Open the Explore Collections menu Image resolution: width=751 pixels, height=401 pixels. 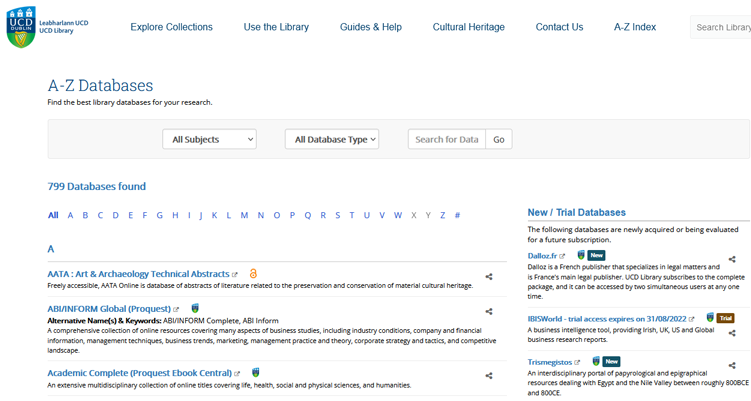click(171, 27)
